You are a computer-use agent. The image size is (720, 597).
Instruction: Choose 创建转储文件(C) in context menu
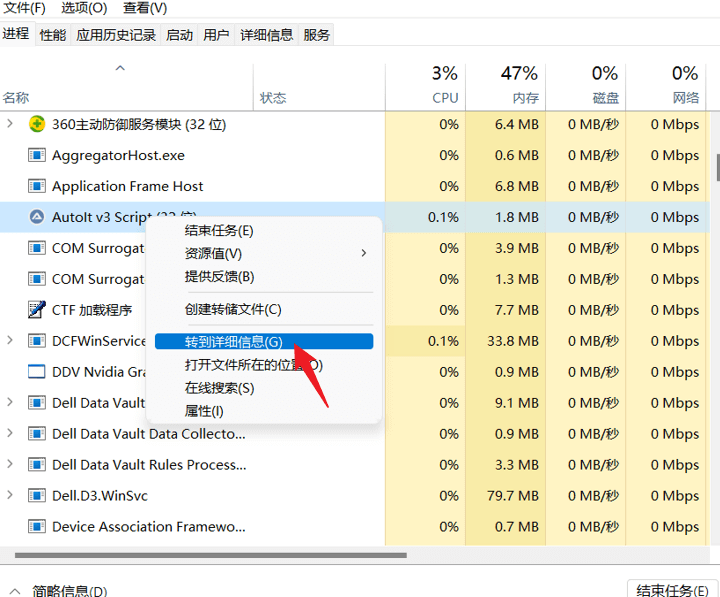coord(264,309)
